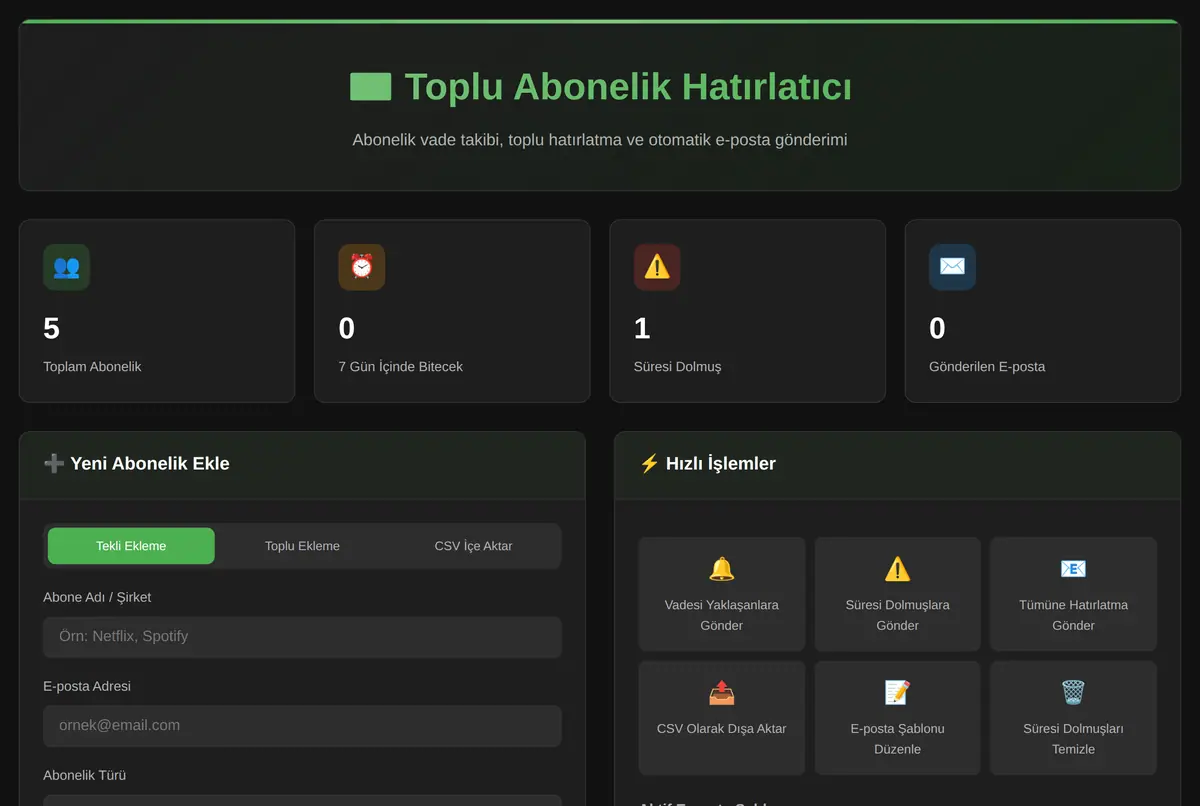Click Süresi Dolmuşları Temizle button
This screenshot has width=1200, height=806.
click(x=1073, y=718)
